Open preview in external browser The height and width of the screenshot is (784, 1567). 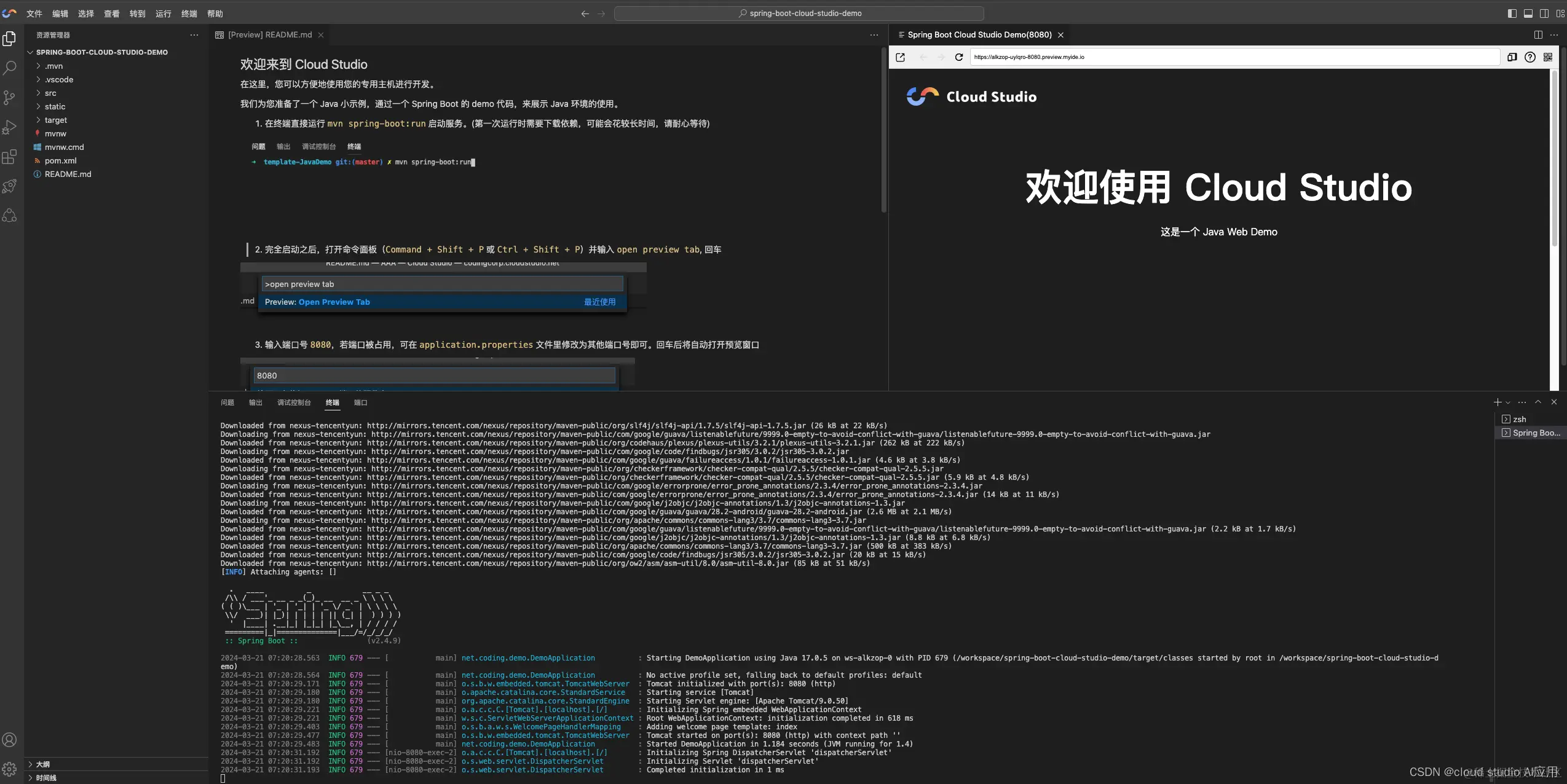point(901,57)
